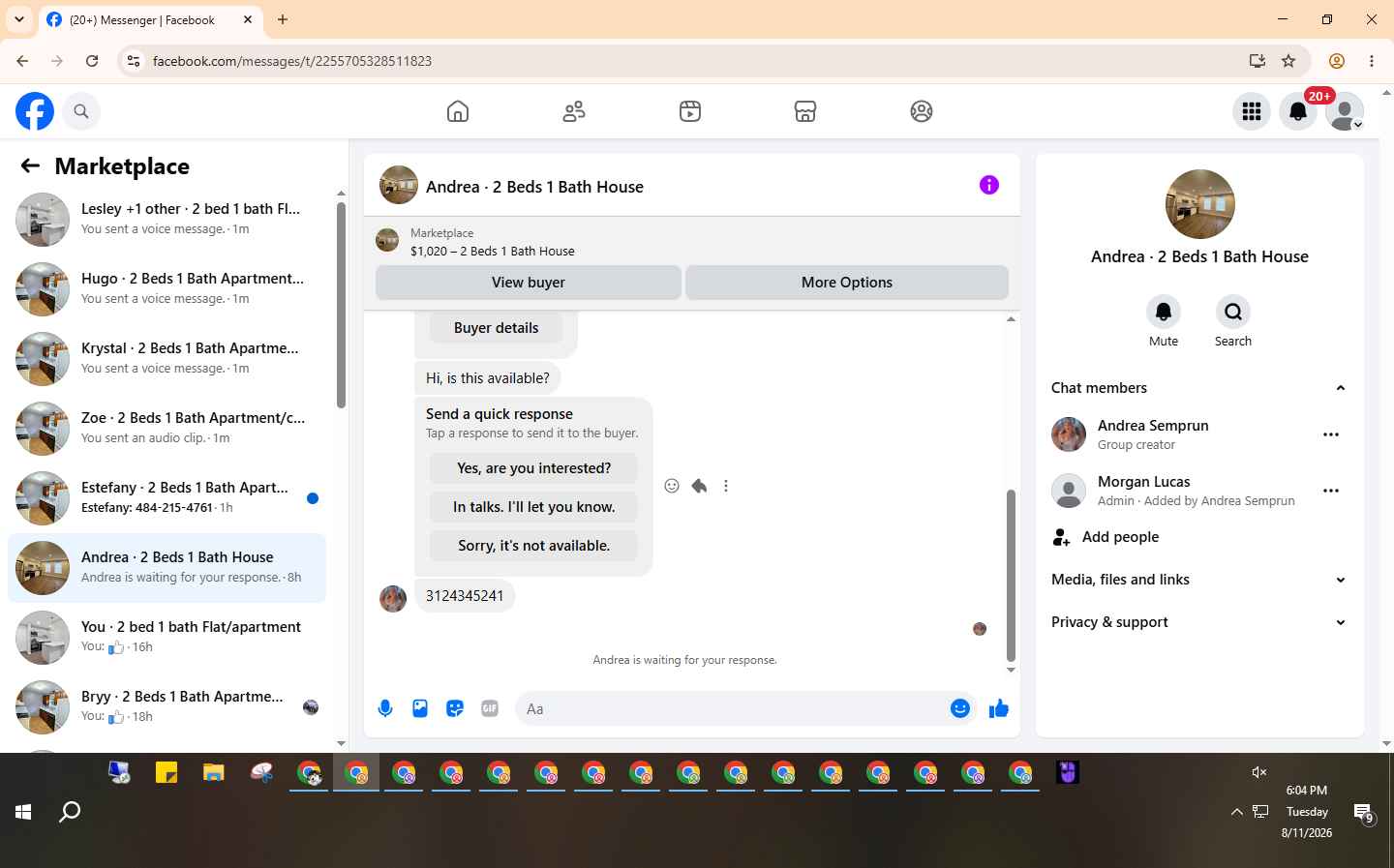The width and height of the screenshot is (1394, 868).
Task: Attach a photo using the image icon
Action: [420, 708]
